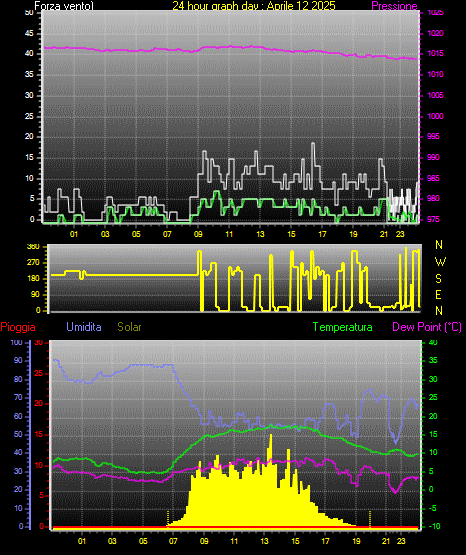Click the Pressione legend label
Screen dimensions: 466x555
394,6
